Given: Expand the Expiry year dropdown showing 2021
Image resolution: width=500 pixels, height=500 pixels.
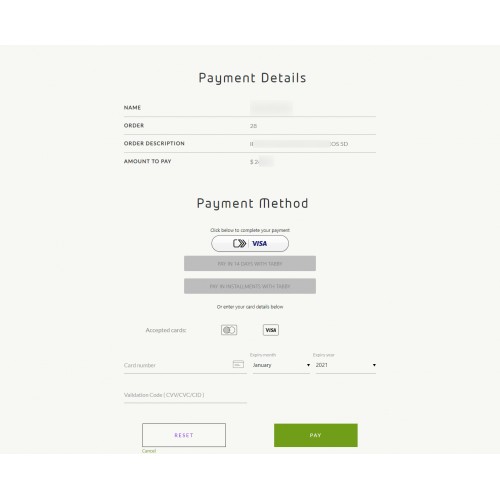Looking at the screenshot, I should (x=346, y=365).
